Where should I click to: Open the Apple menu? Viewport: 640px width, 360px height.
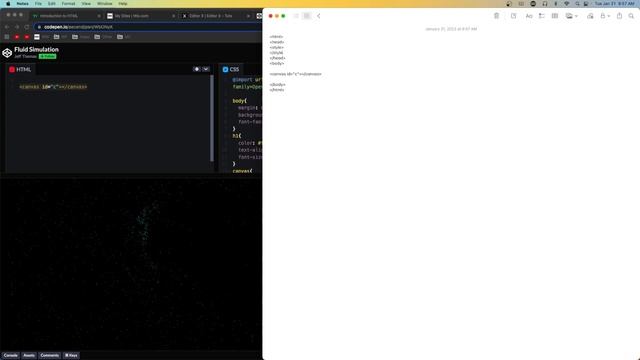[x=8, y=4]
